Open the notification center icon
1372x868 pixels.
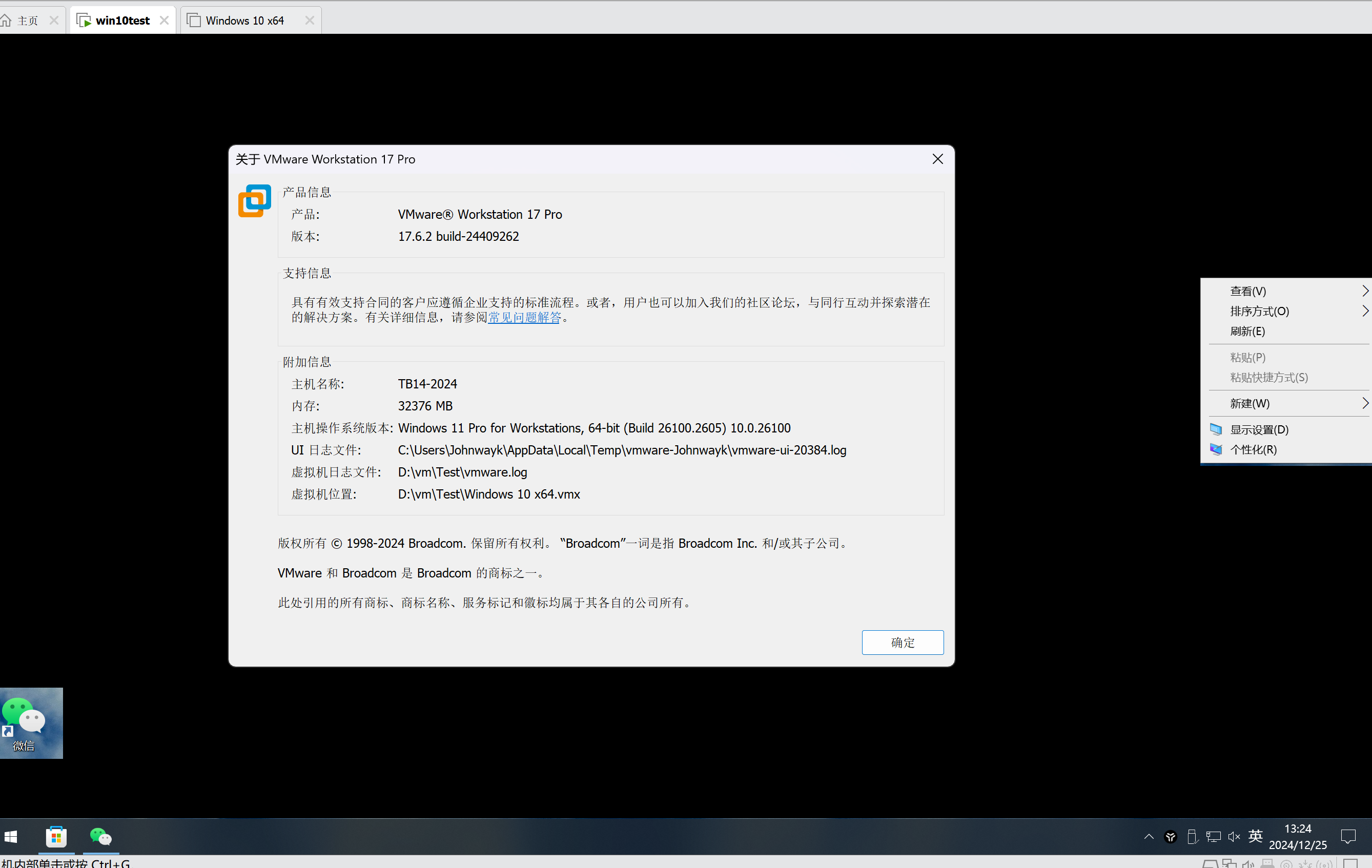(1348, 836)
